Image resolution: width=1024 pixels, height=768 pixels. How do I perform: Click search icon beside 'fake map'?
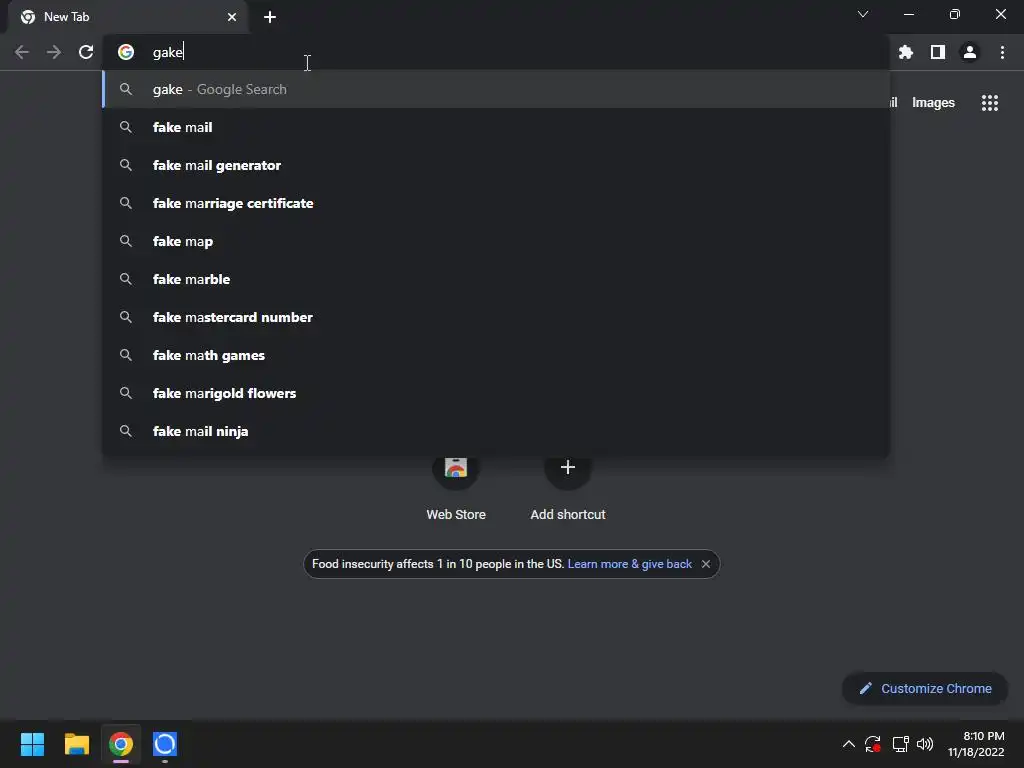coord(126,241)
